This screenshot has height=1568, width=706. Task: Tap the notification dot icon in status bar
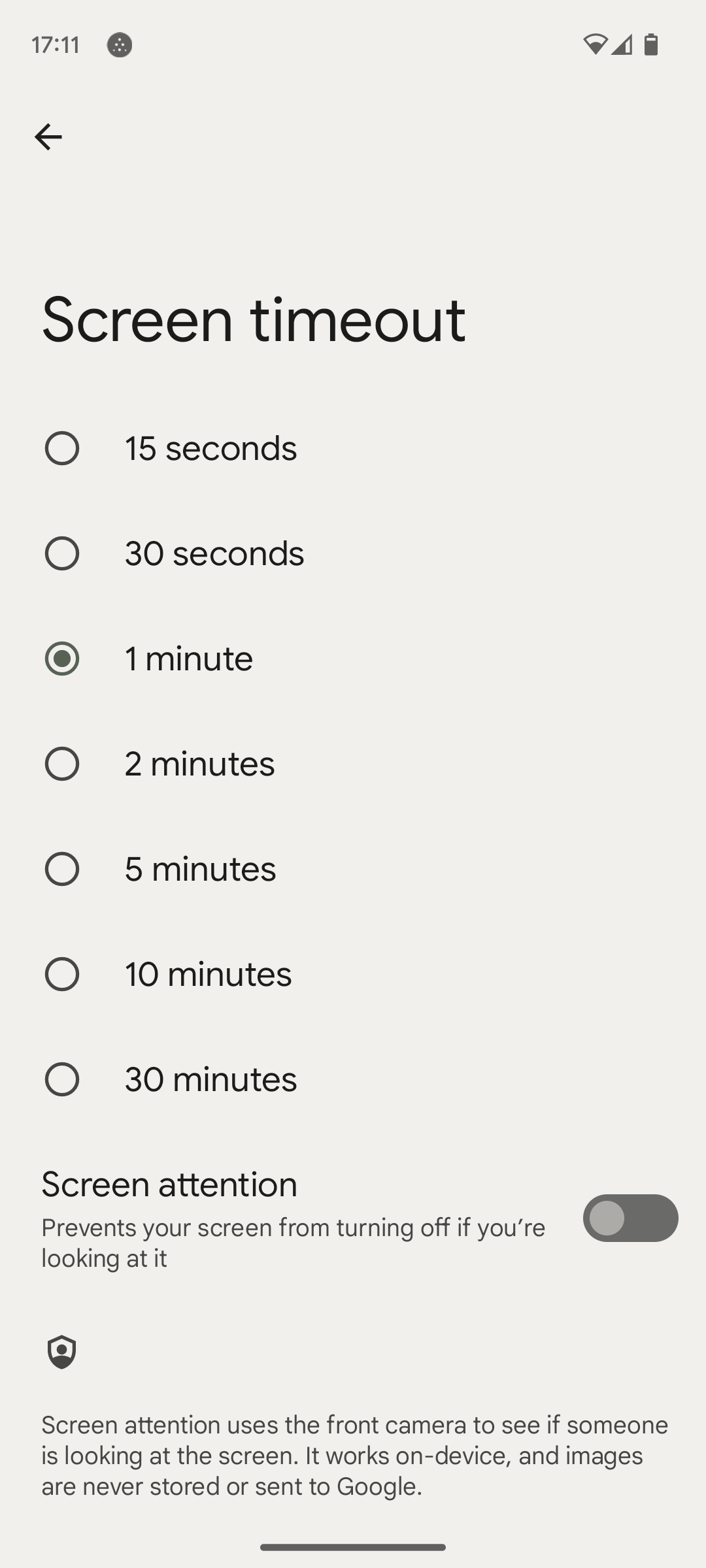120,45
